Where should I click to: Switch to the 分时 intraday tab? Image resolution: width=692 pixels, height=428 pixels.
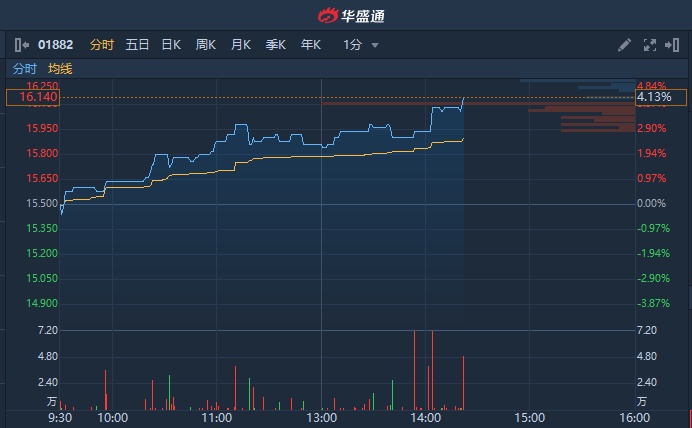point(102,45)
